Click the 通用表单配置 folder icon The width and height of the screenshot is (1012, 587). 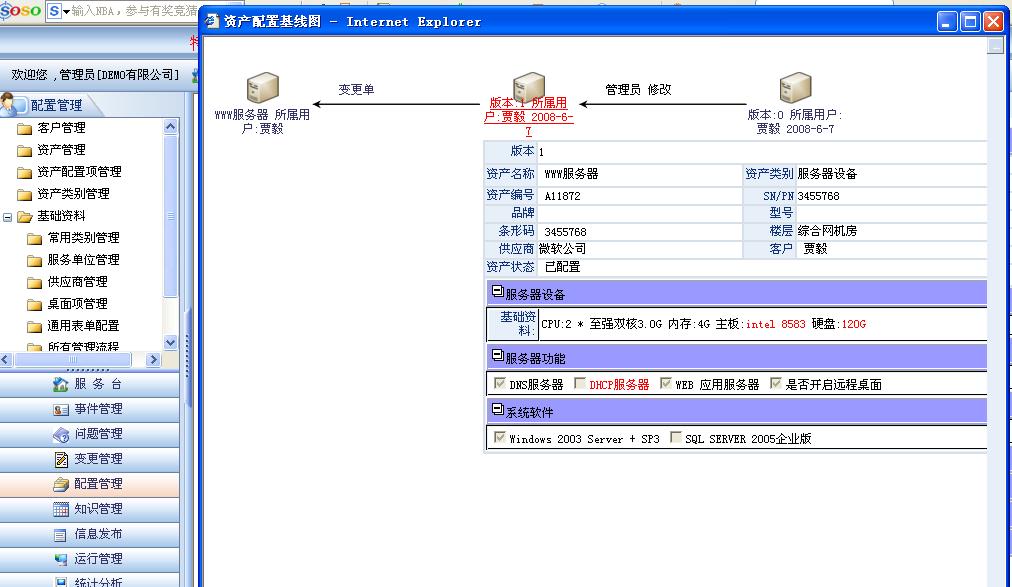35,326
